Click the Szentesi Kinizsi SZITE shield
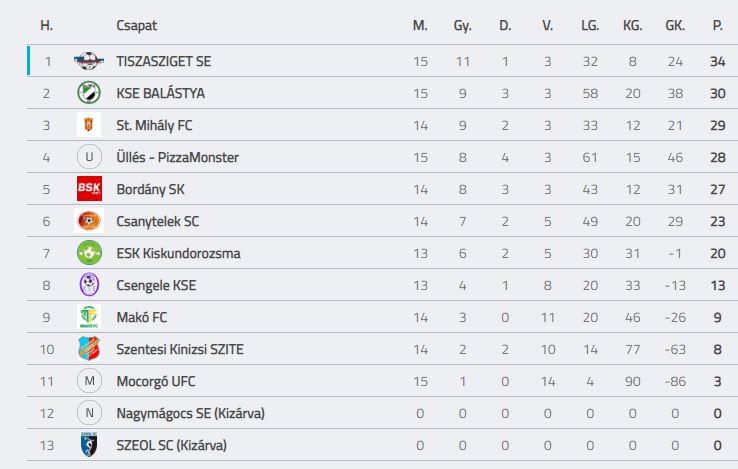This screenshot has width=738, height=469. pyautogui.click(x=89, y=349)
